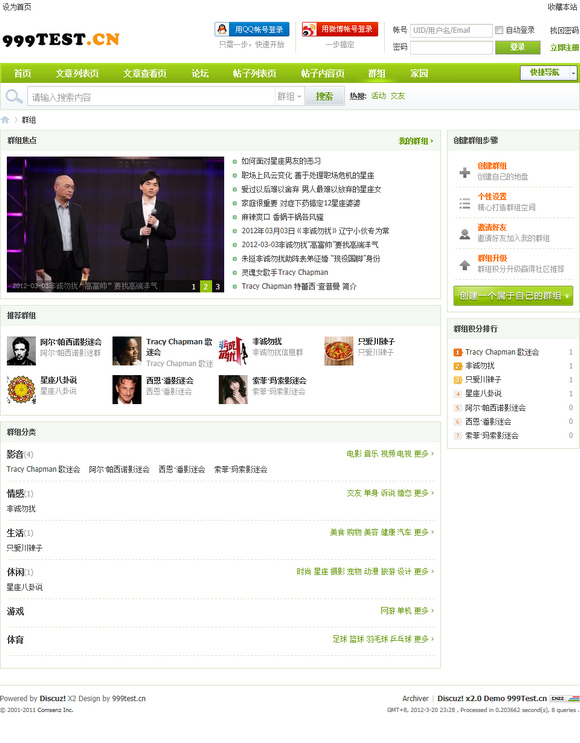Viewport: 580px width, 743px height.
Task: Click the up arrow icon beside 群组升级
Action: (x=465, y=265)
